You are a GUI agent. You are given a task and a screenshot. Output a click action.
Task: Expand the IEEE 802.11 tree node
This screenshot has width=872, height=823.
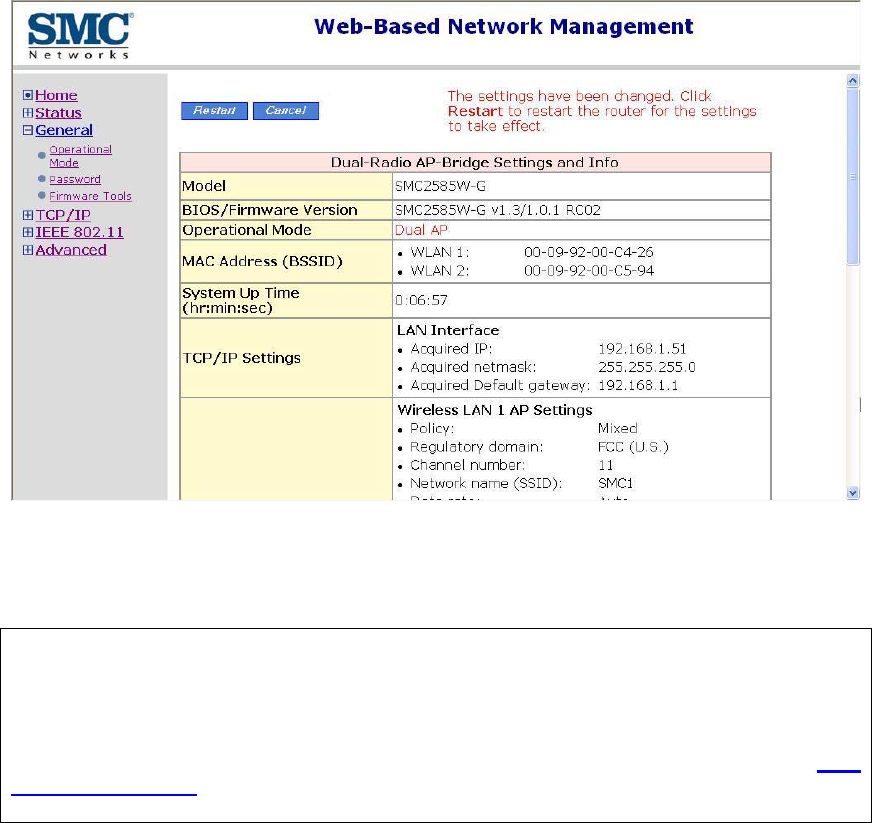[x=28, y=232]
